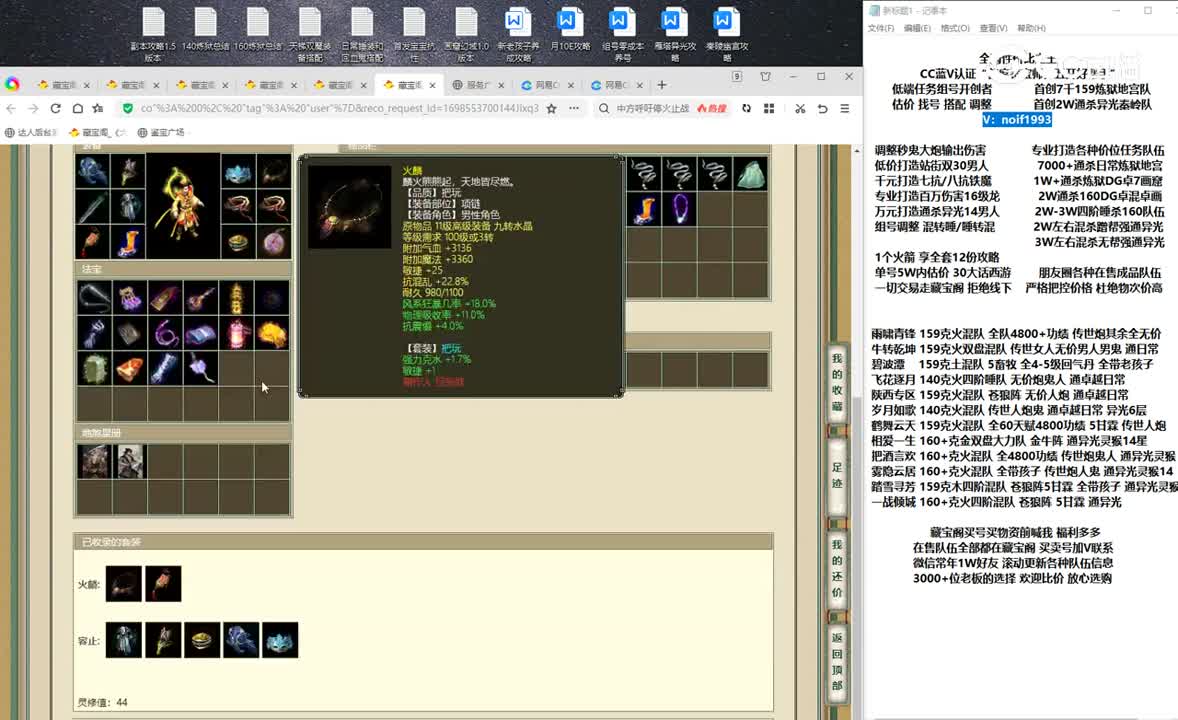1178x720 pixels.
Task: Select the purple necklace in inventory
Action: pos(680,209)
